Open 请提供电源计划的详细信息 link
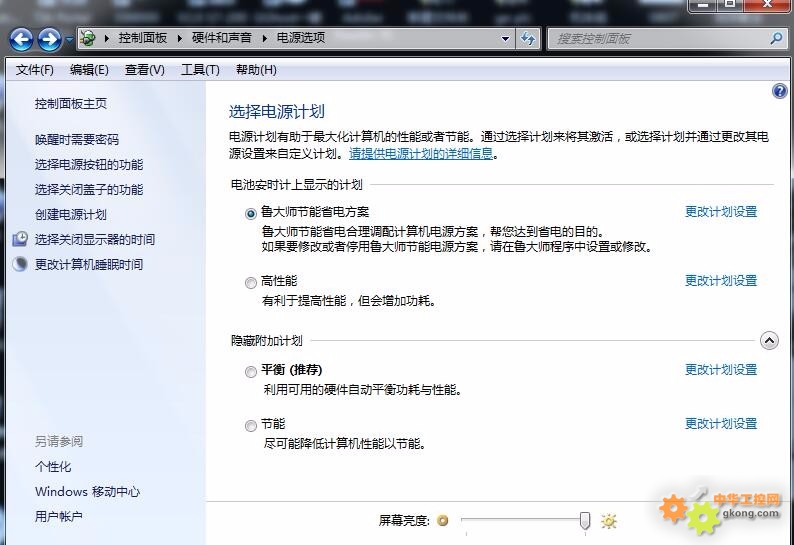The image size is (794, 545). coord(421,153)
